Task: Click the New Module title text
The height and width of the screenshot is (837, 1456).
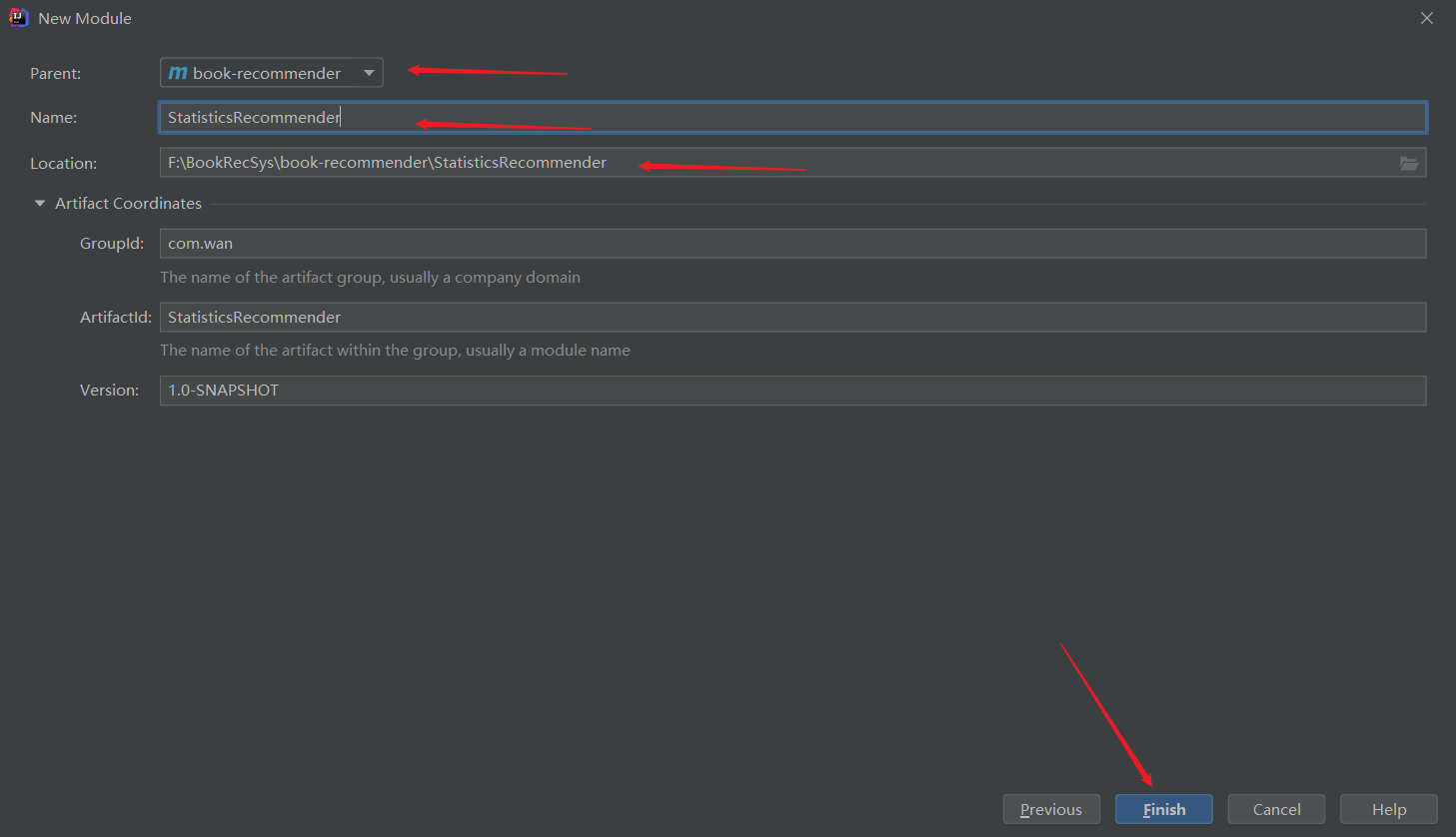Action: (85, 19)
